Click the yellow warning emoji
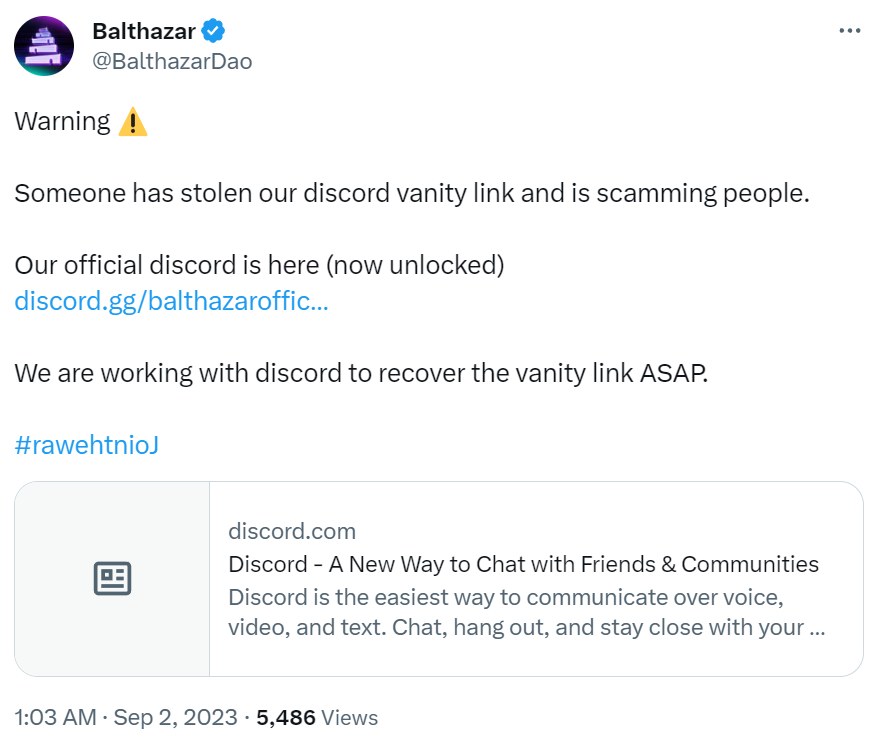Image resolution: width=880 pixels, height=740 pixels. pyautogui.click(x=132, y=122)
